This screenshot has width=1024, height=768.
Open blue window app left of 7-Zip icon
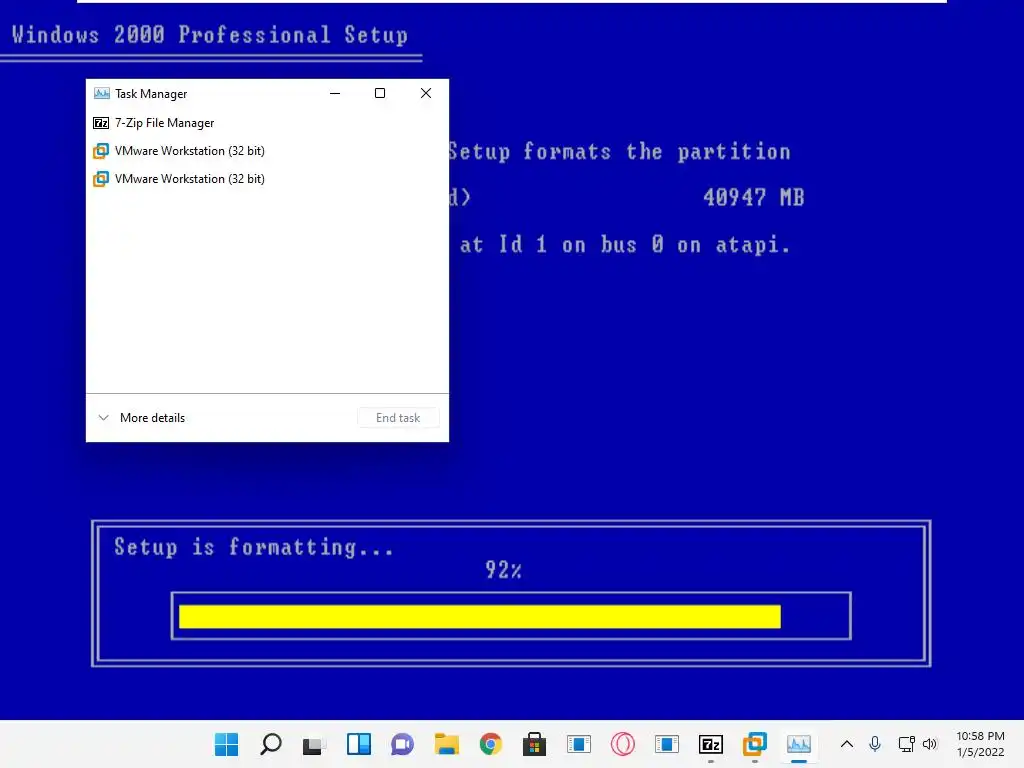click(x=667, y=744)
